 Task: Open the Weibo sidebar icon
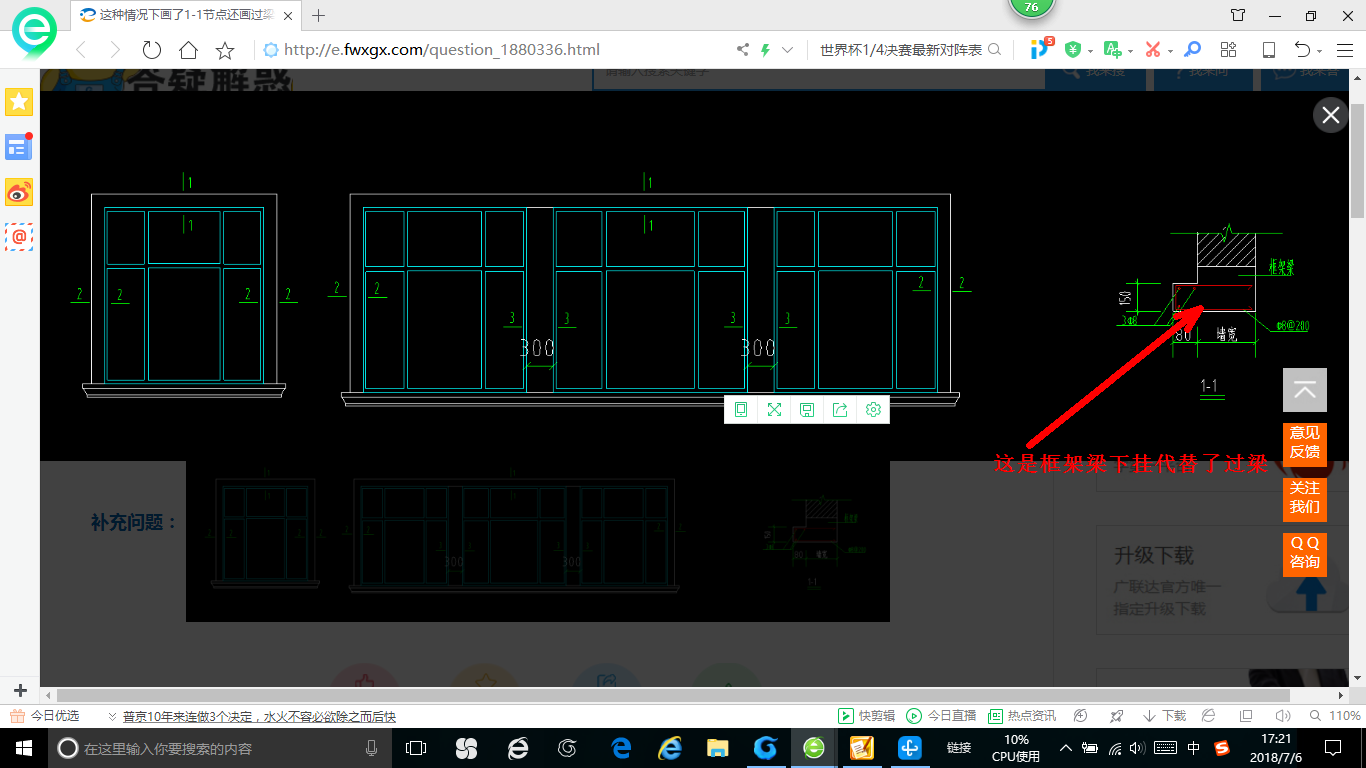coord(19,192)
